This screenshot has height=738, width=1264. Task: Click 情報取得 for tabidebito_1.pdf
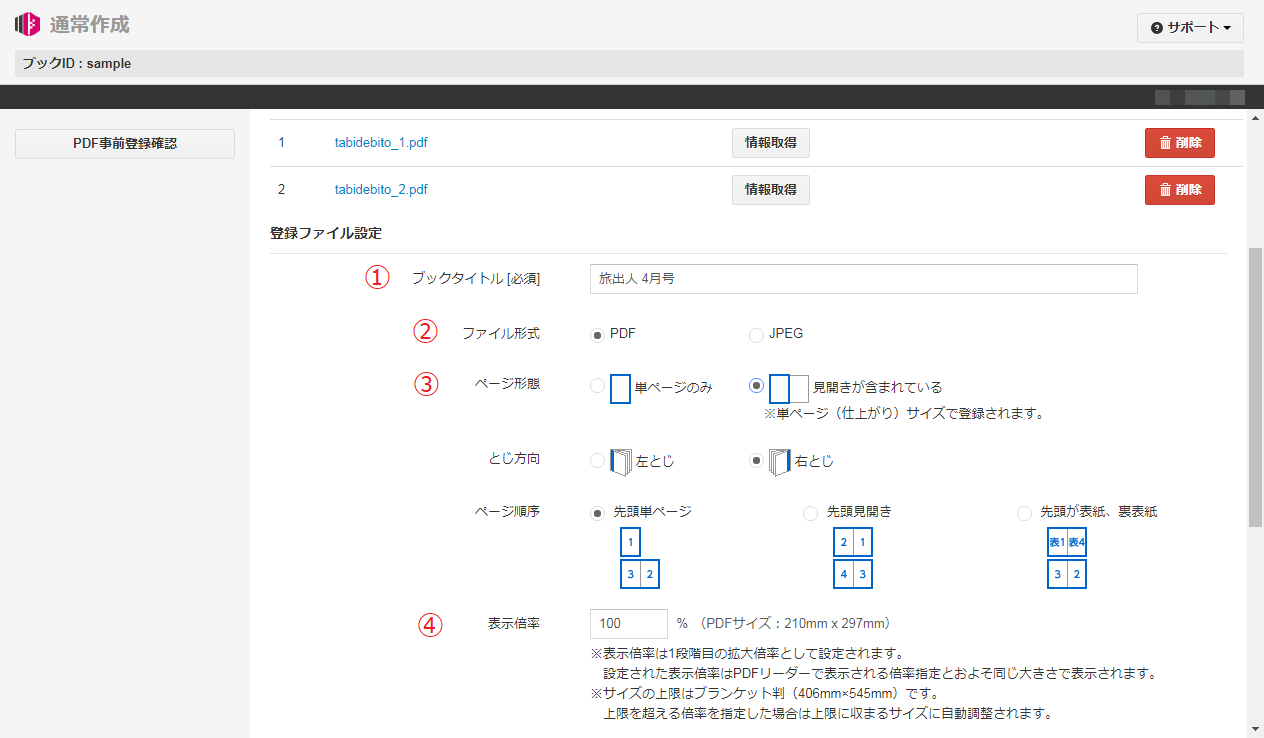(770, 143)
